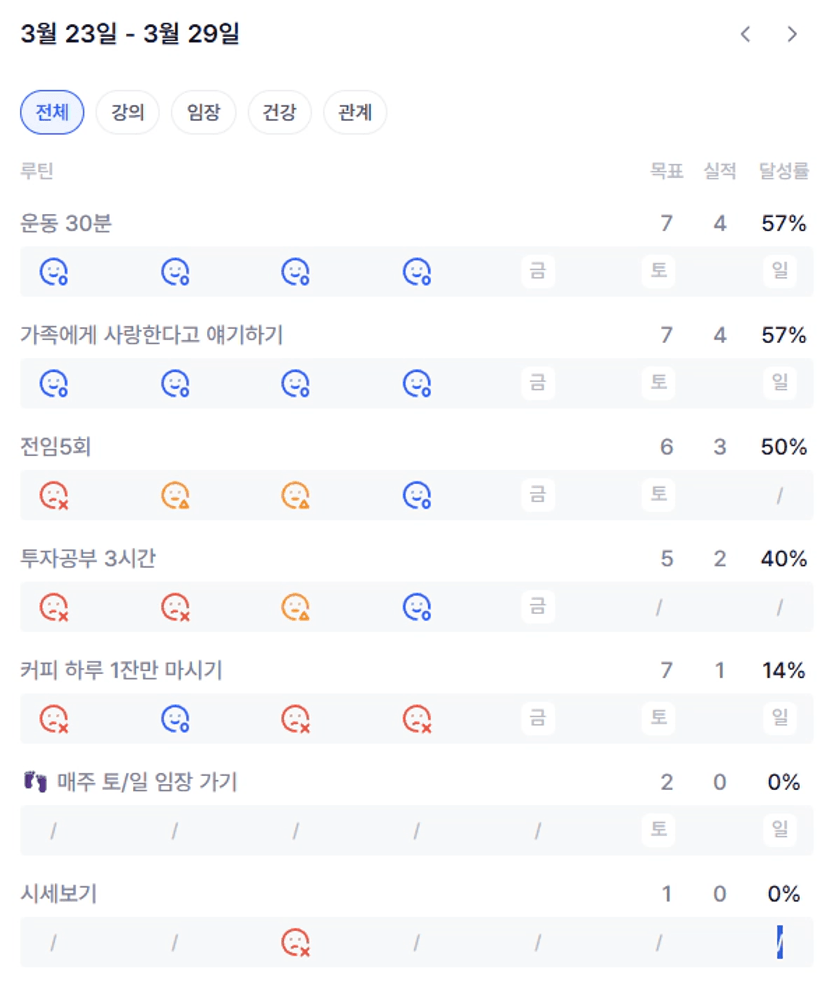Switch to the 강의 category tab
Image resolution: width=827 pixels, height=1002 pixels.
click(127, 113)
